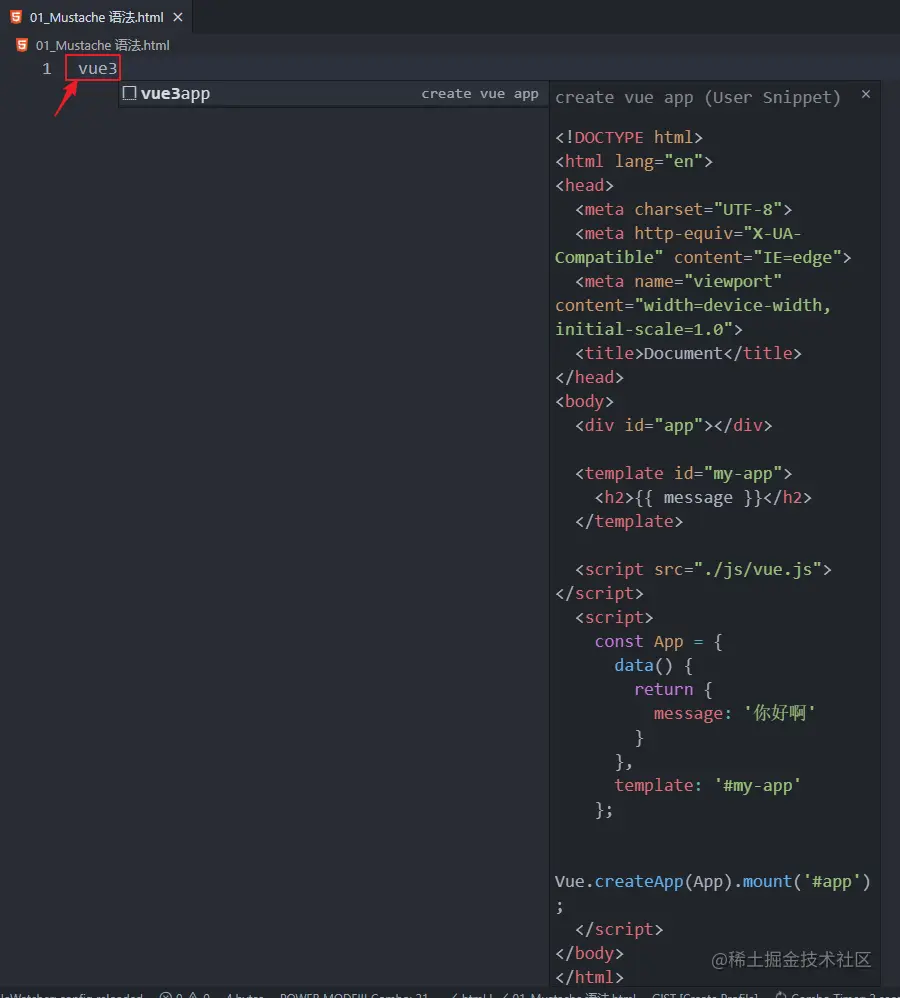The width and height of the screenshot is (900, 998).
Task: Click the snippet icon beside vue3app
Action: (129, 93)
